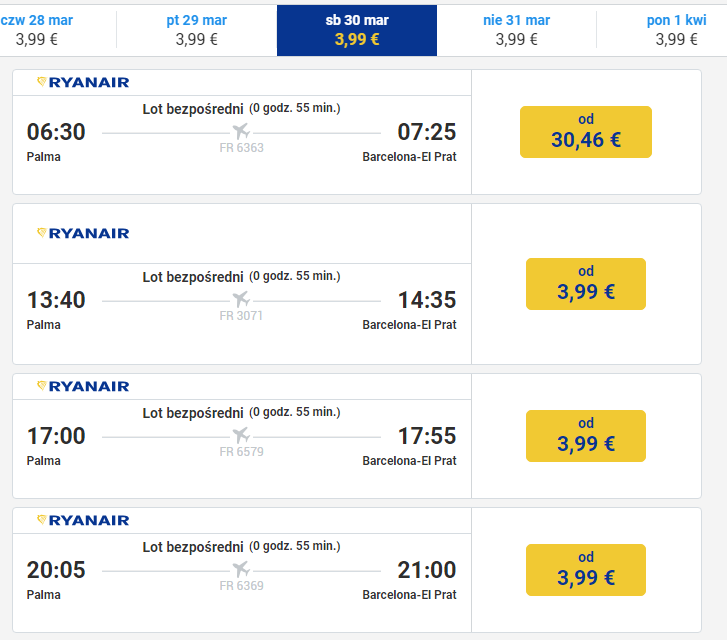Switch to the nie 31 mar date tab
727x640 pixels.
point(517,30)
